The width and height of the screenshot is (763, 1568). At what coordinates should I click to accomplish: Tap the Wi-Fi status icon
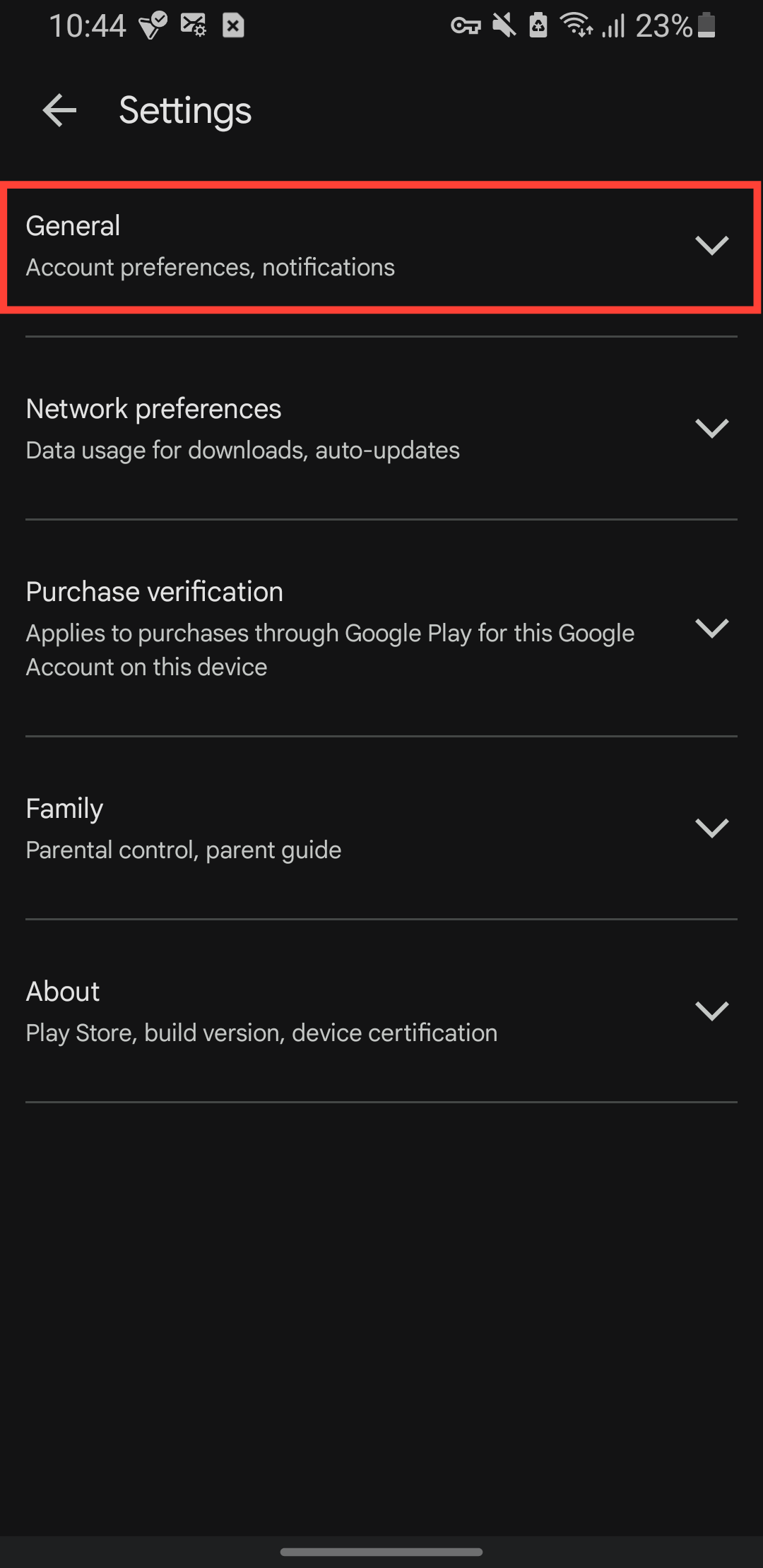tap(576, 25)
